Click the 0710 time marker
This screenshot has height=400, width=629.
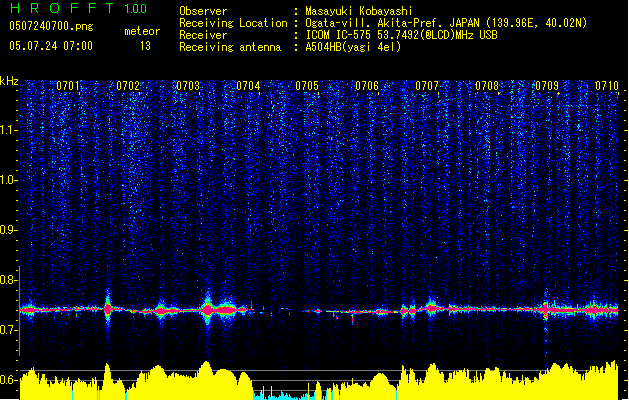tap(607, 86)
